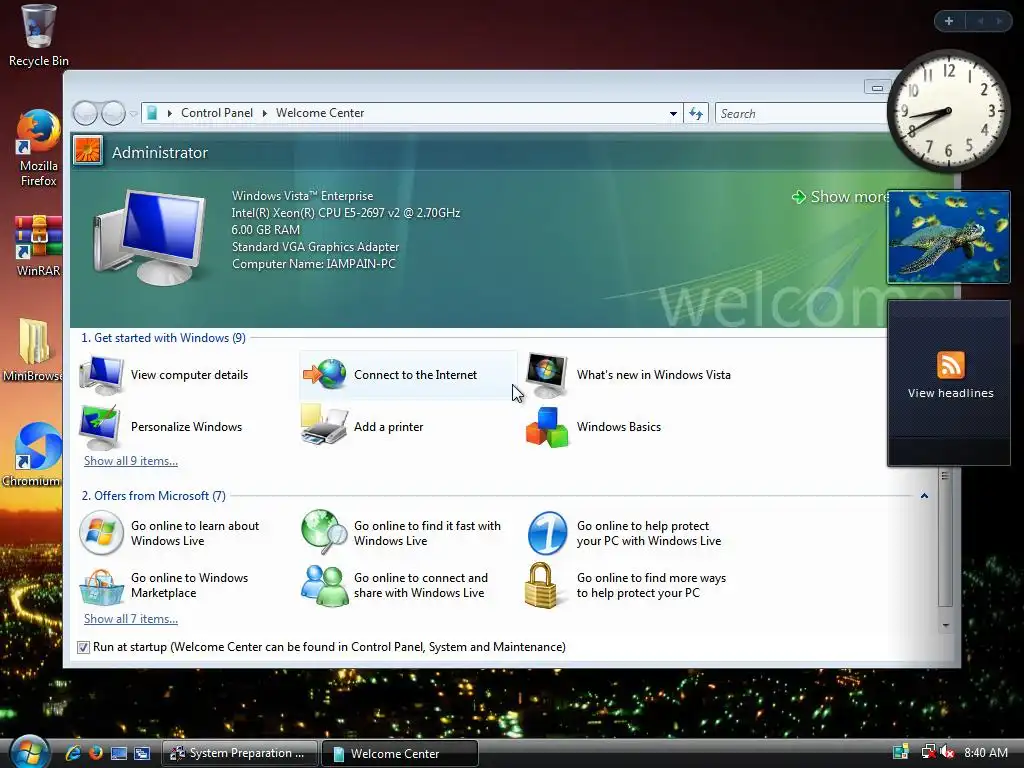This screenshot has width=1024, height=768.
Task: Select the WinRAR desktop shortcut
Action: click(38, 246)
